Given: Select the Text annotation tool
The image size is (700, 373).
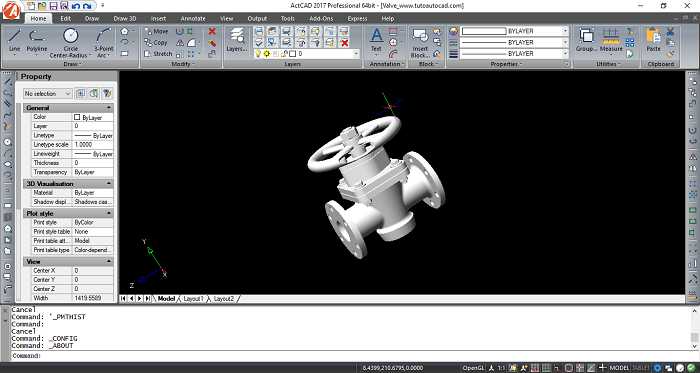Looking at the screenshot, I should point(376,40).
